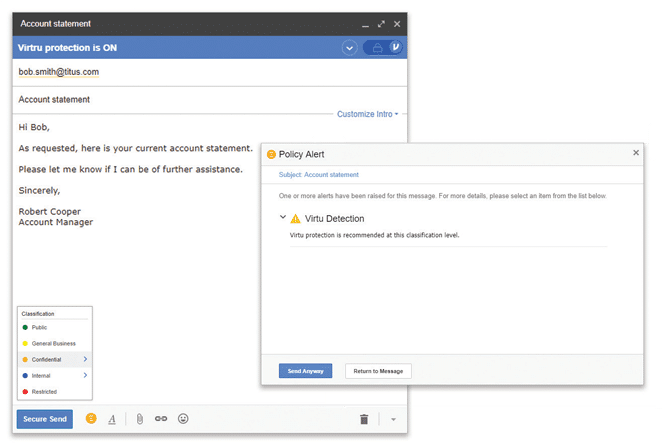Pick the yellow General Business color dot
663x445 pixels.
coord(24,343)
